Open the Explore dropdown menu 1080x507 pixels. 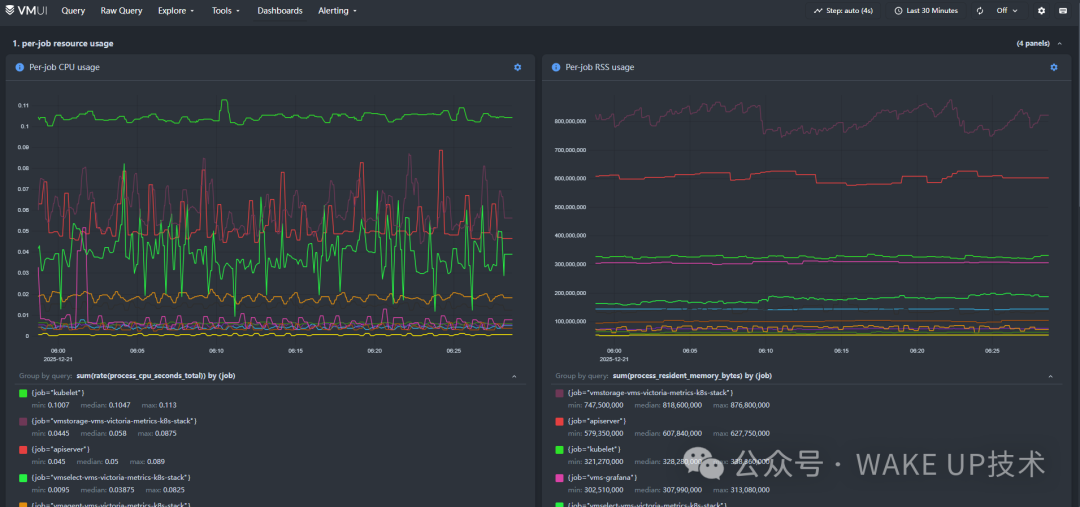point(176,11)
